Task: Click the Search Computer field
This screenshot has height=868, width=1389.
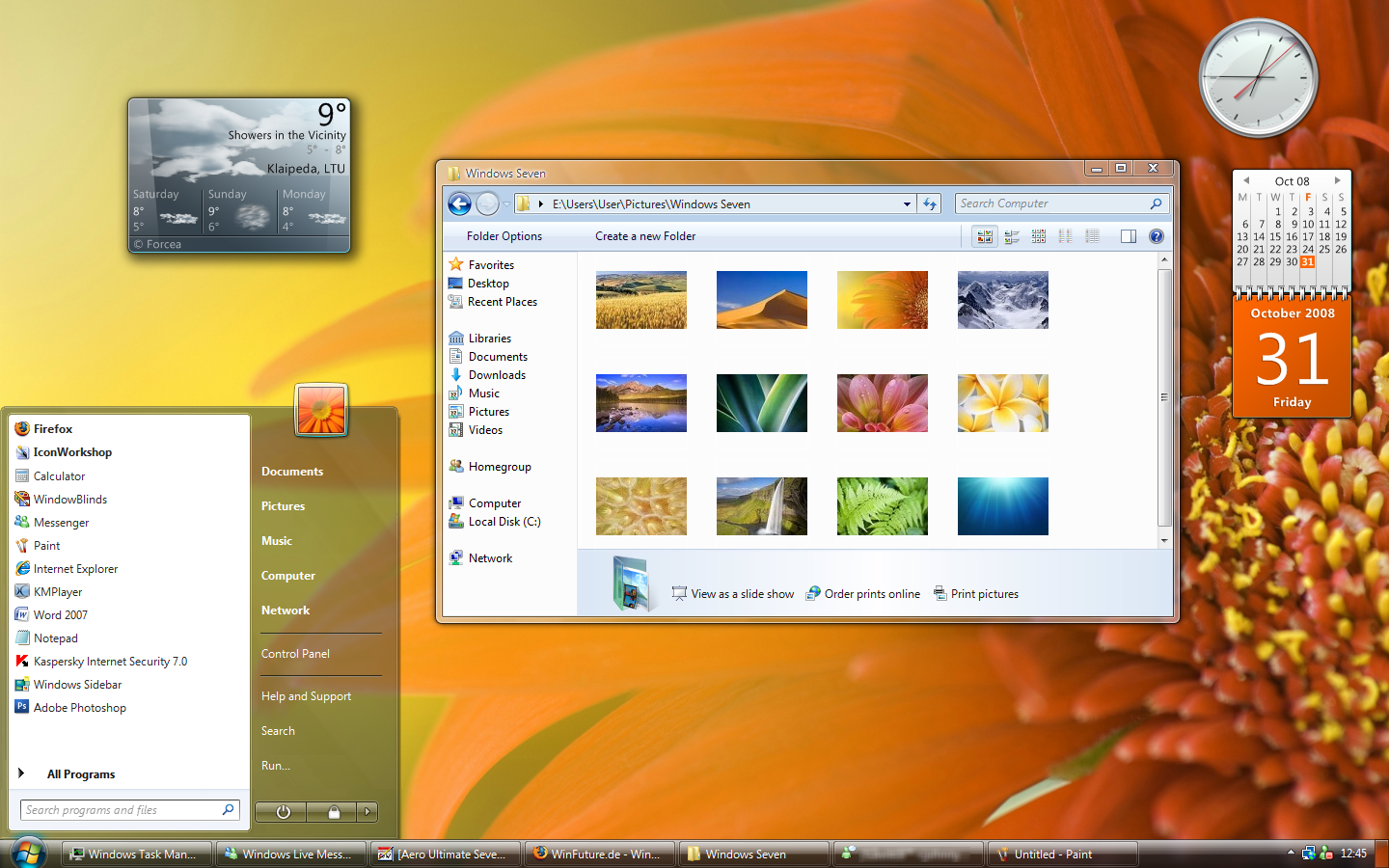Action: 1062,203
